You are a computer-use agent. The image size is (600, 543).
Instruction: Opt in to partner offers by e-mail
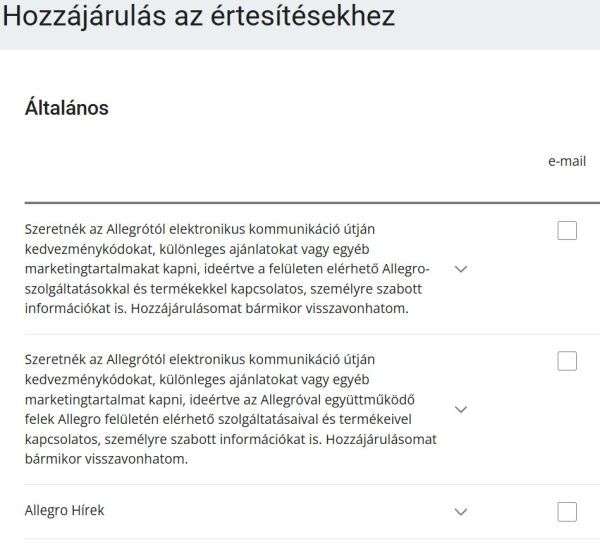(567, 361)
